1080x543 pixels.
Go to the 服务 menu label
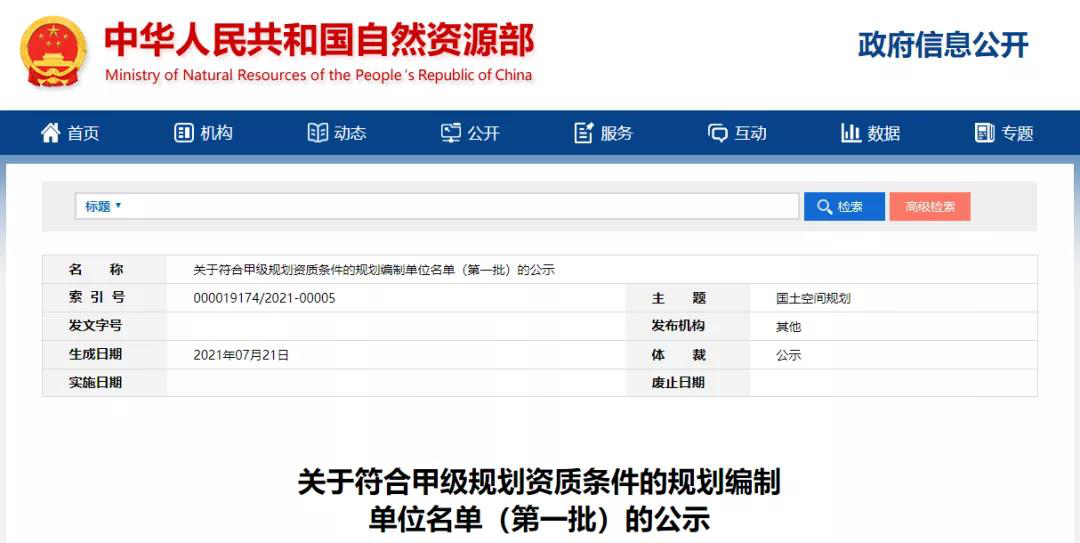coord(617,133)
